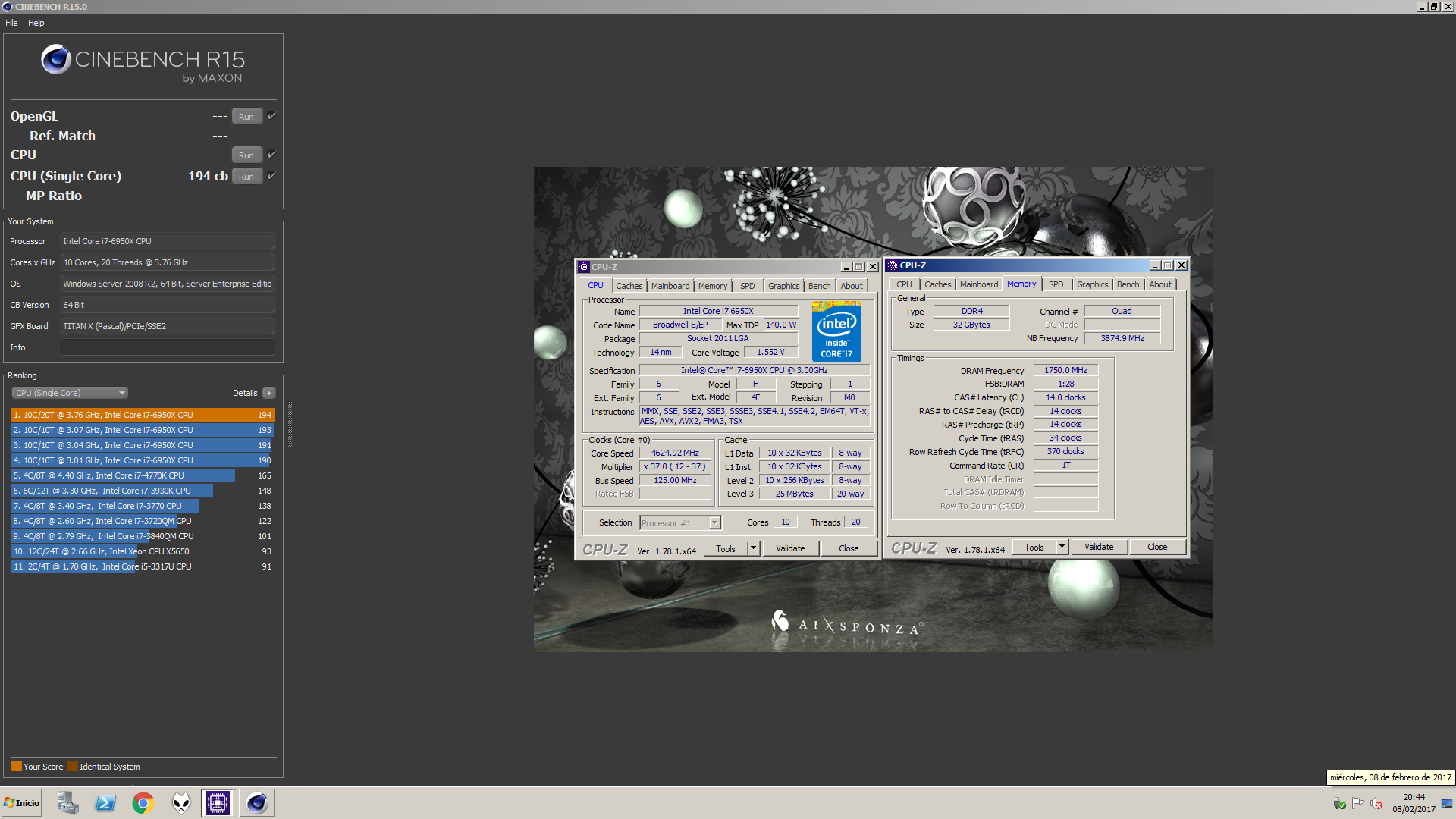Open the Inicio start button
Viewport: 1456px width, 819px height.
[22, 802]
